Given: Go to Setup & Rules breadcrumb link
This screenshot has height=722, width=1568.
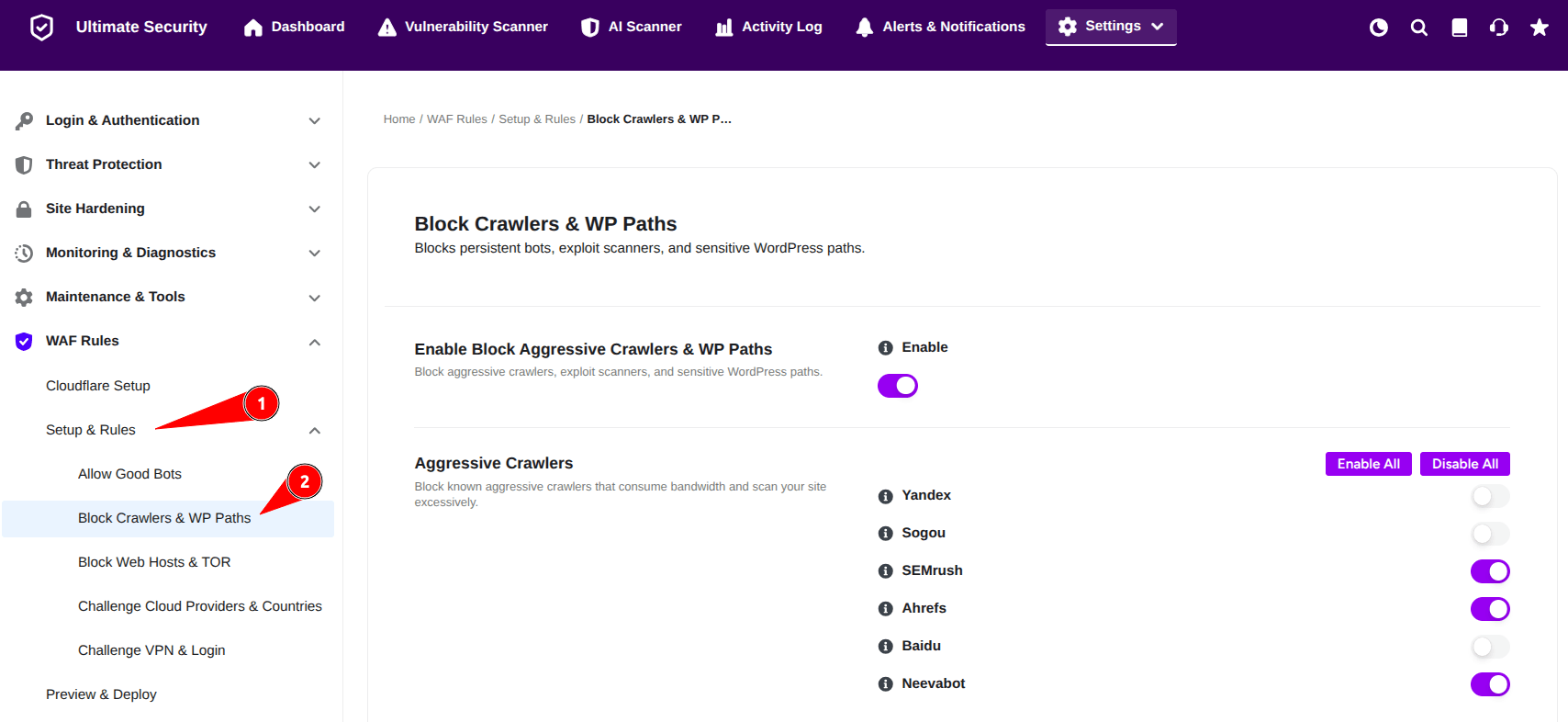Looking at the screenshot, I should [537, 119].
